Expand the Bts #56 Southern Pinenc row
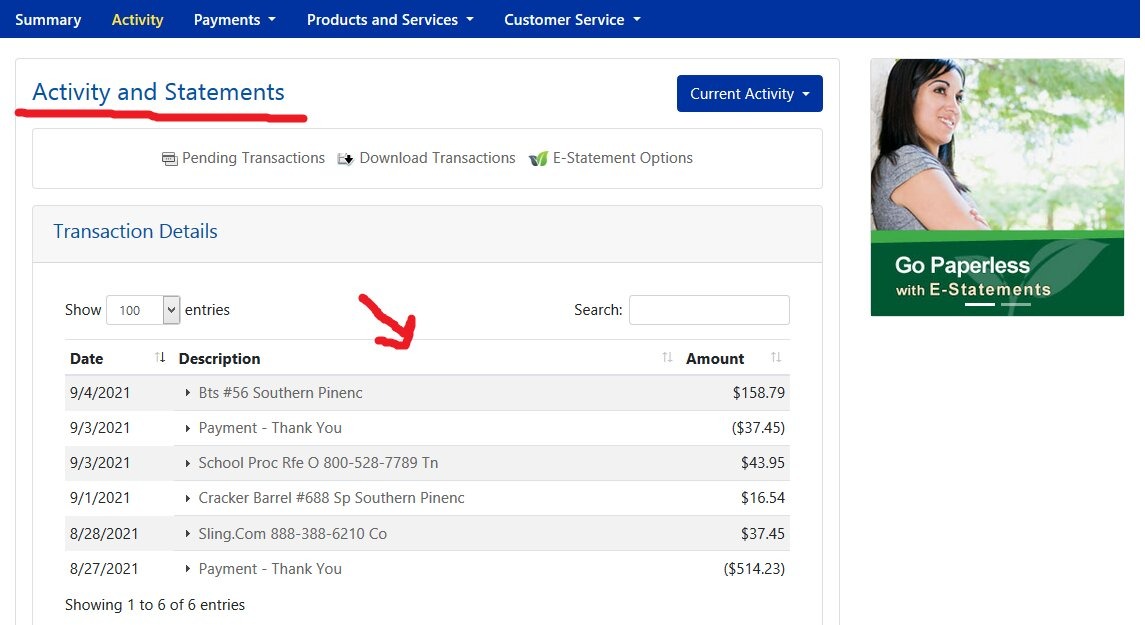The height and width of the screenshot is (625, 1145). pyautogui.click(x=188, y=393)
